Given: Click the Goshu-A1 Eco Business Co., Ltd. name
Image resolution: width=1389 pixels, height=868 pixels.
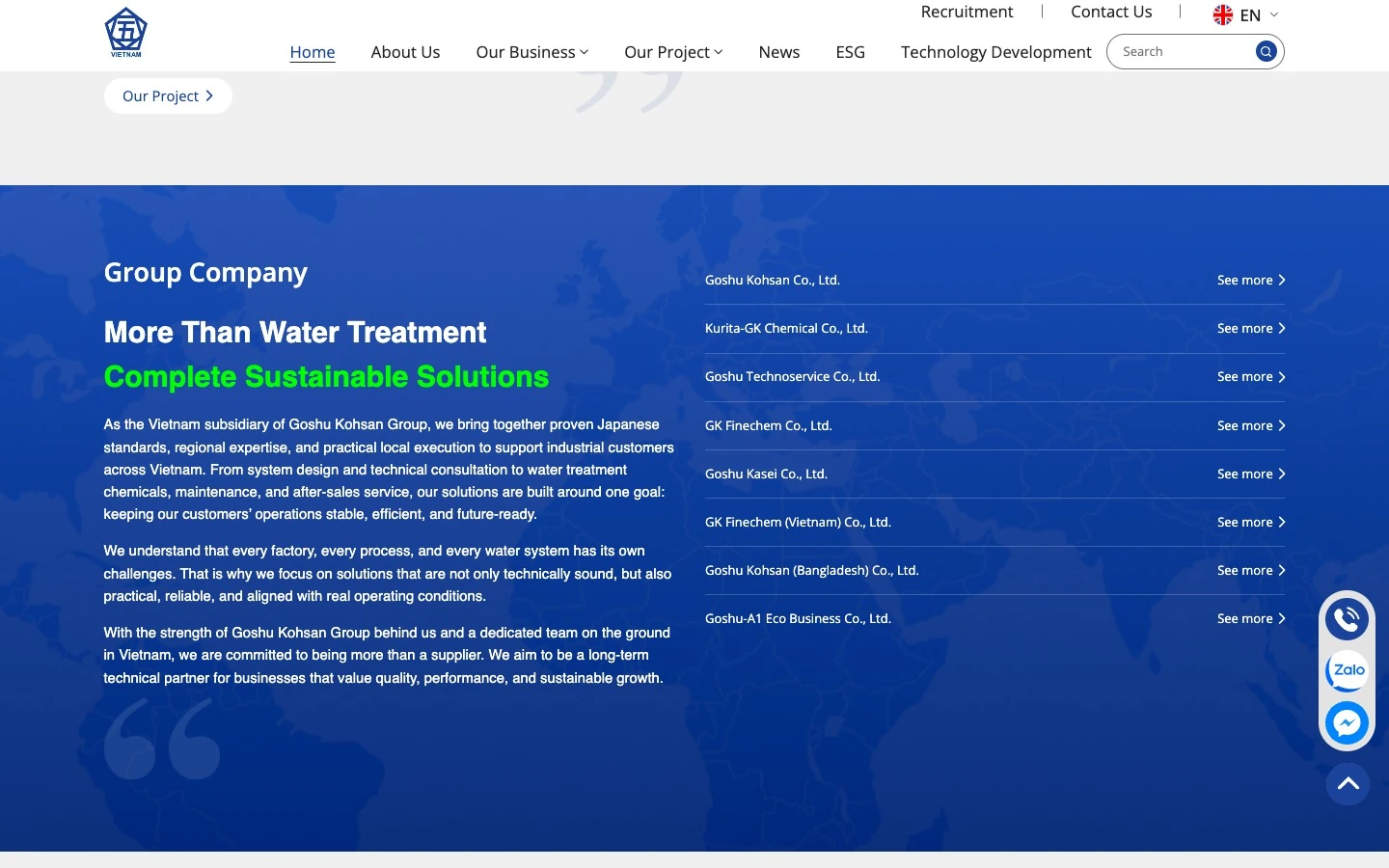Looking at the screenshot, I should [x=798, y=618].
